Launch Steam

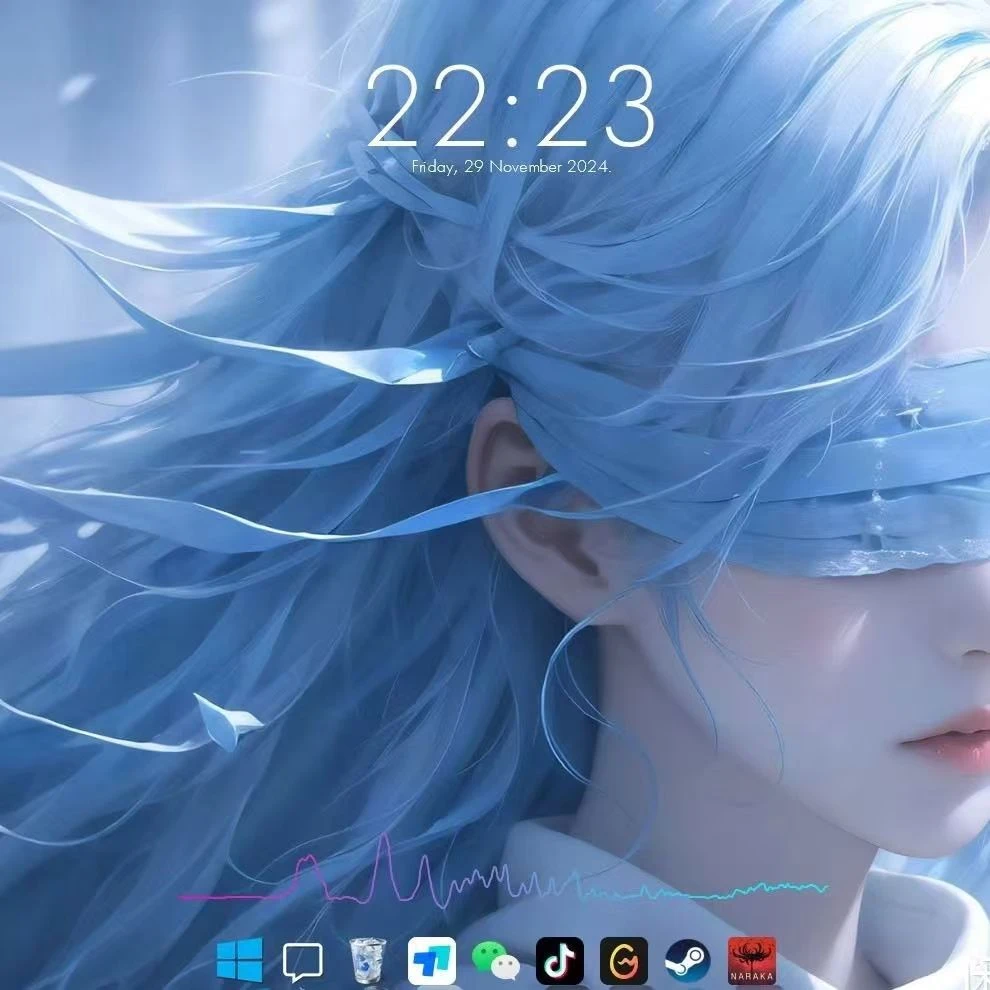tap(686, 962)
